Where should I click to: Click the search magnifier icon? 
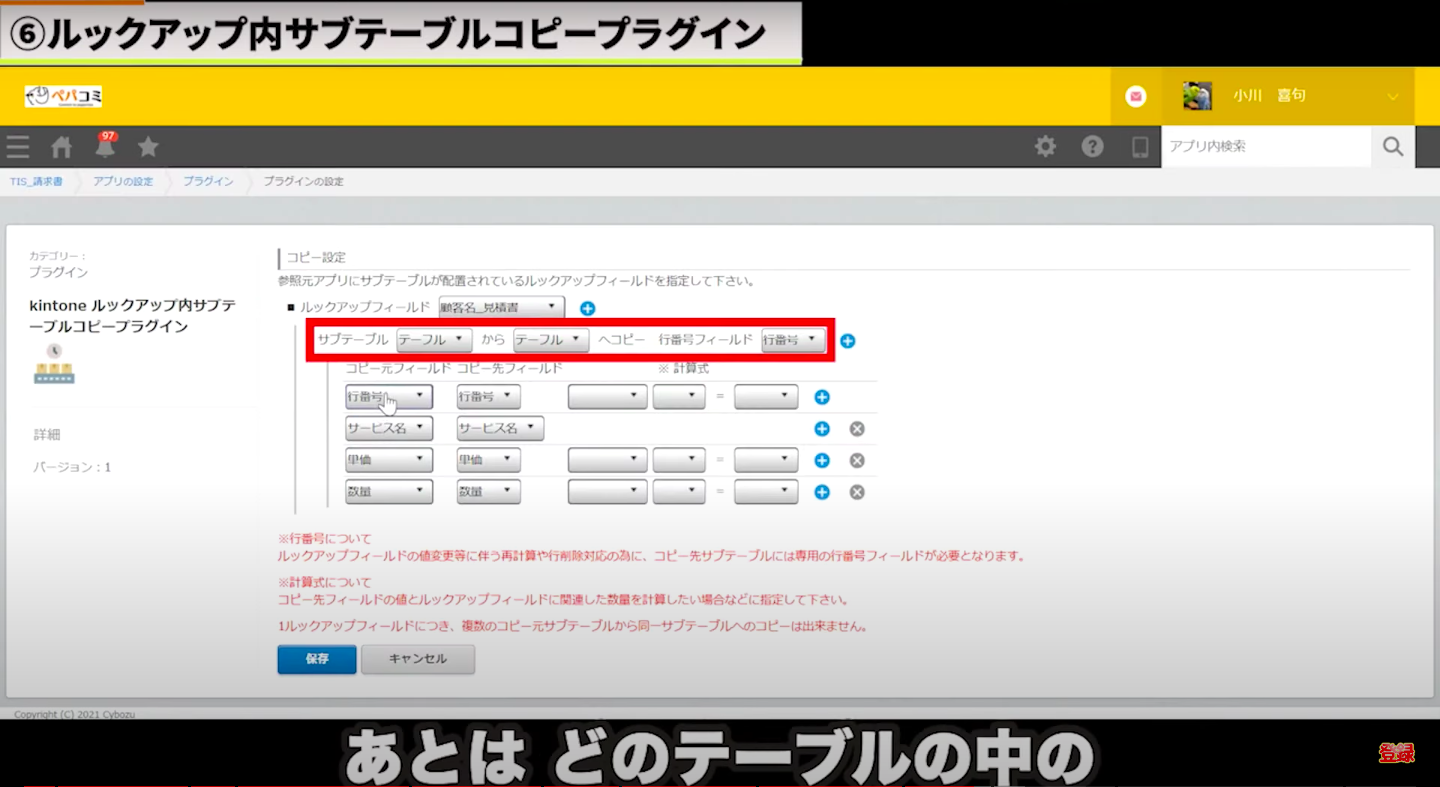click(x=1393, y=147)
